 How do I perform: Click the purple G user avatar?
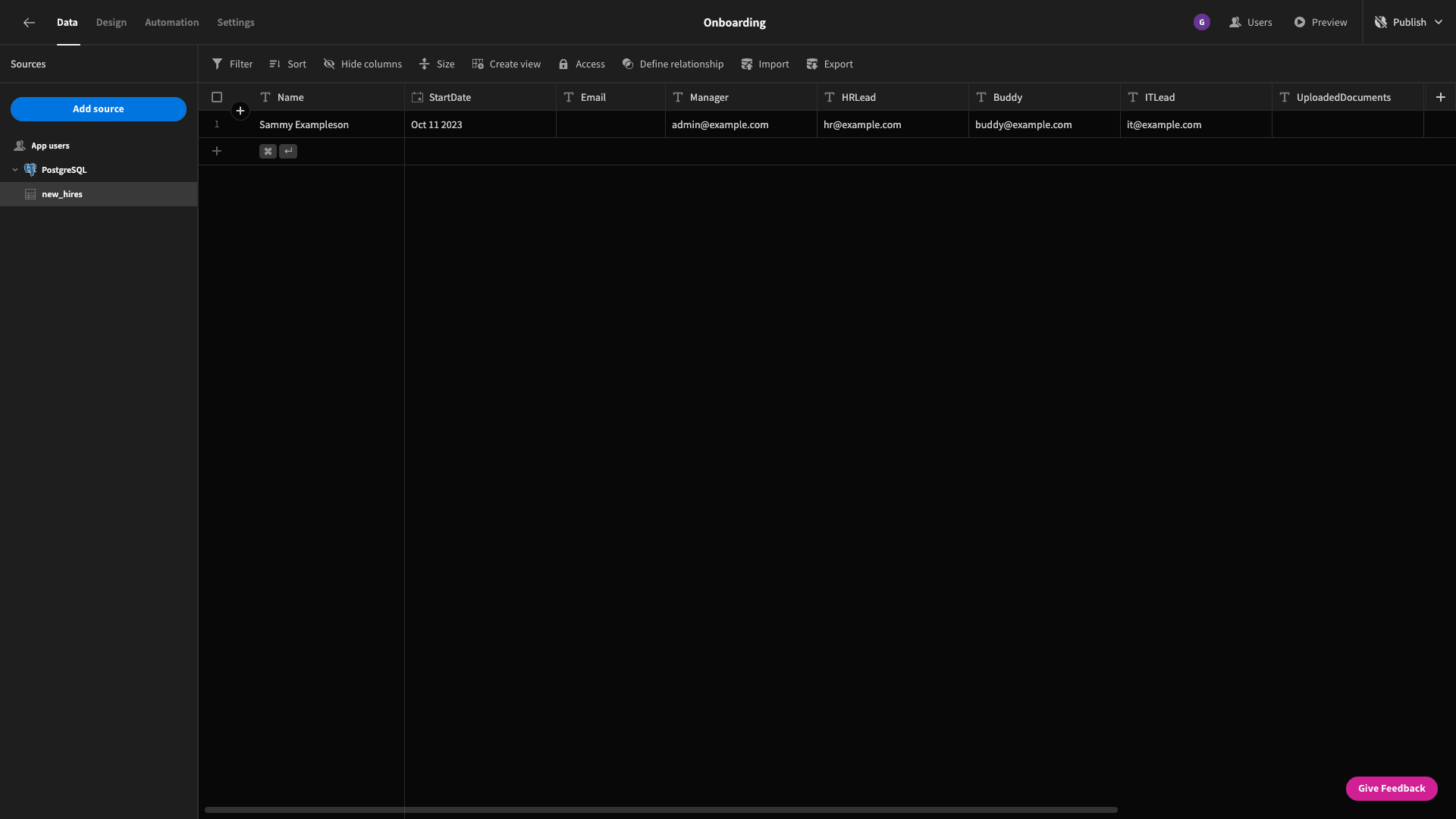[x=1202, y=23]
